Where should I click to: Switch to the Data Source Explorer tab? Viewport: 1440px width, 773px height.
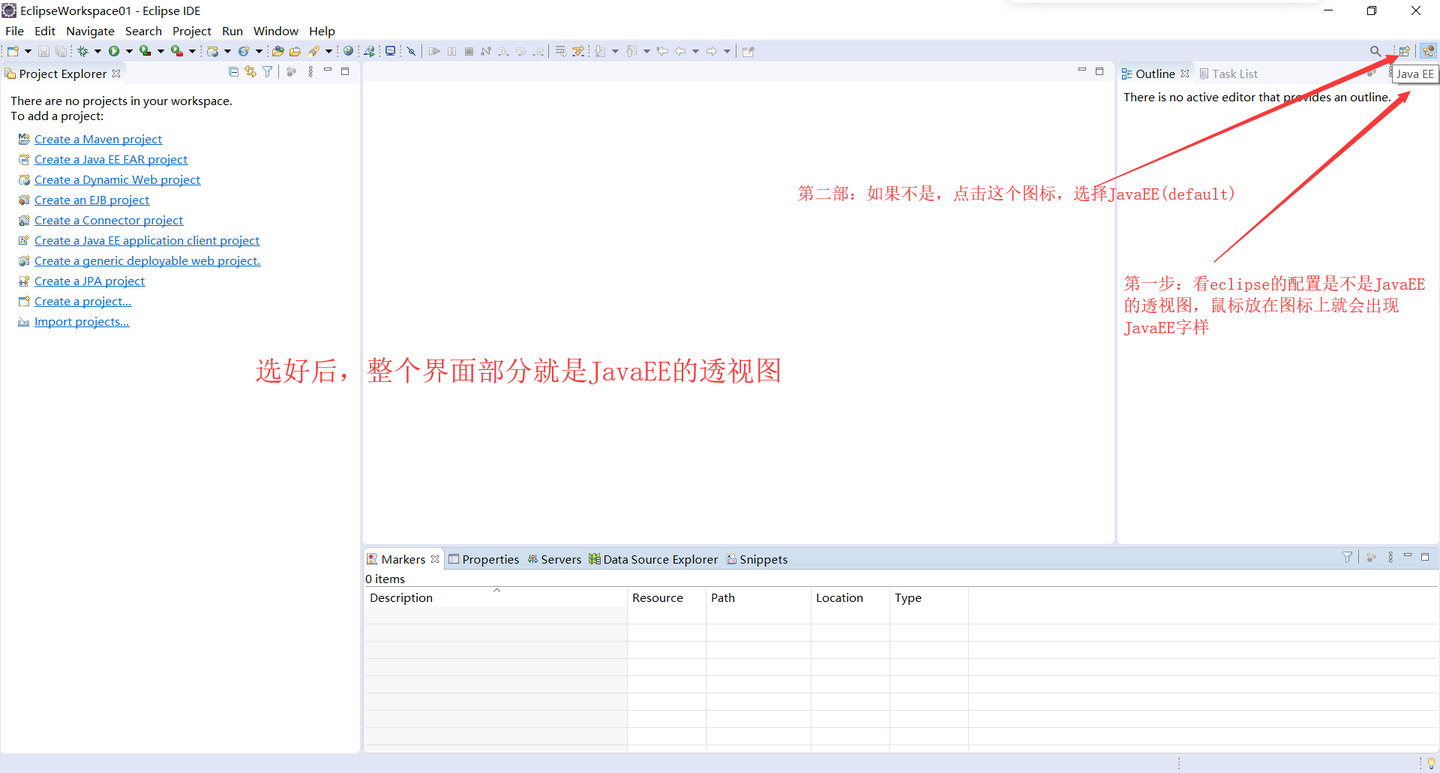(660, 559)
